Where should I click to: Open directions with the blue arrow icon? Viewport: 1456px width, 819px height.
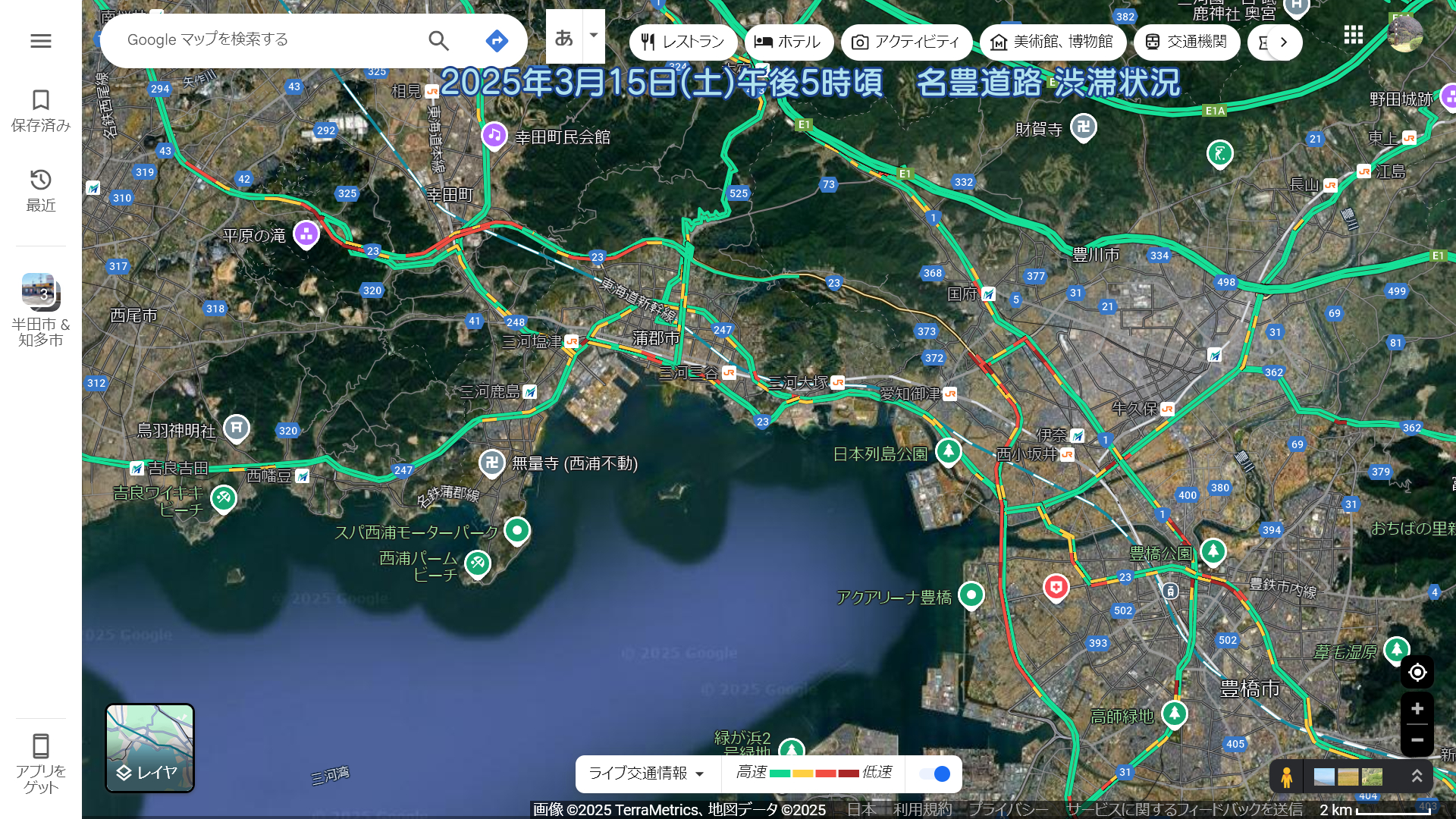497,40
